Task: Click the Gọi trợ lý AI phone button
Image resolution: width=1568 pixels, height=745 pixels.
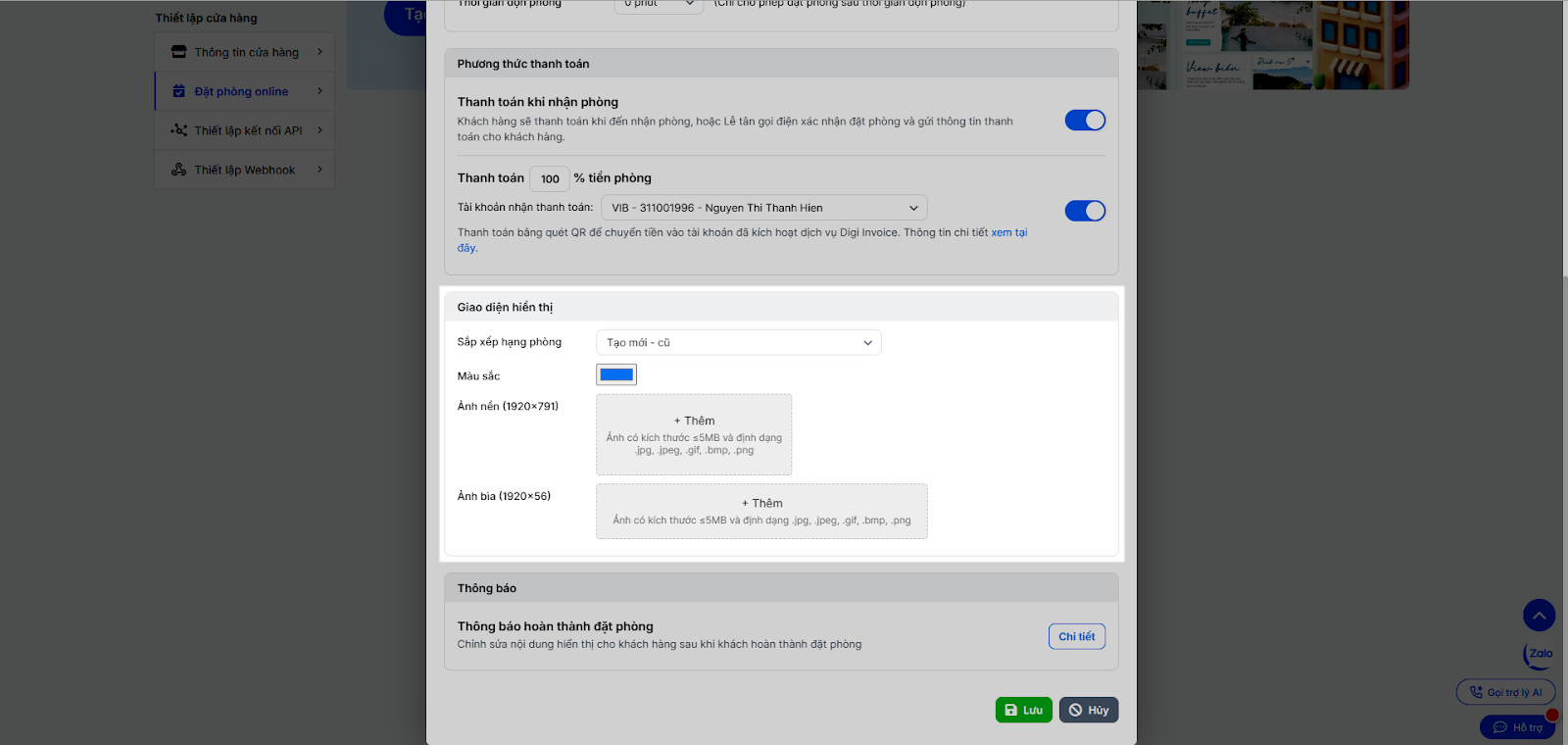Action: (x=1505, y=692)
